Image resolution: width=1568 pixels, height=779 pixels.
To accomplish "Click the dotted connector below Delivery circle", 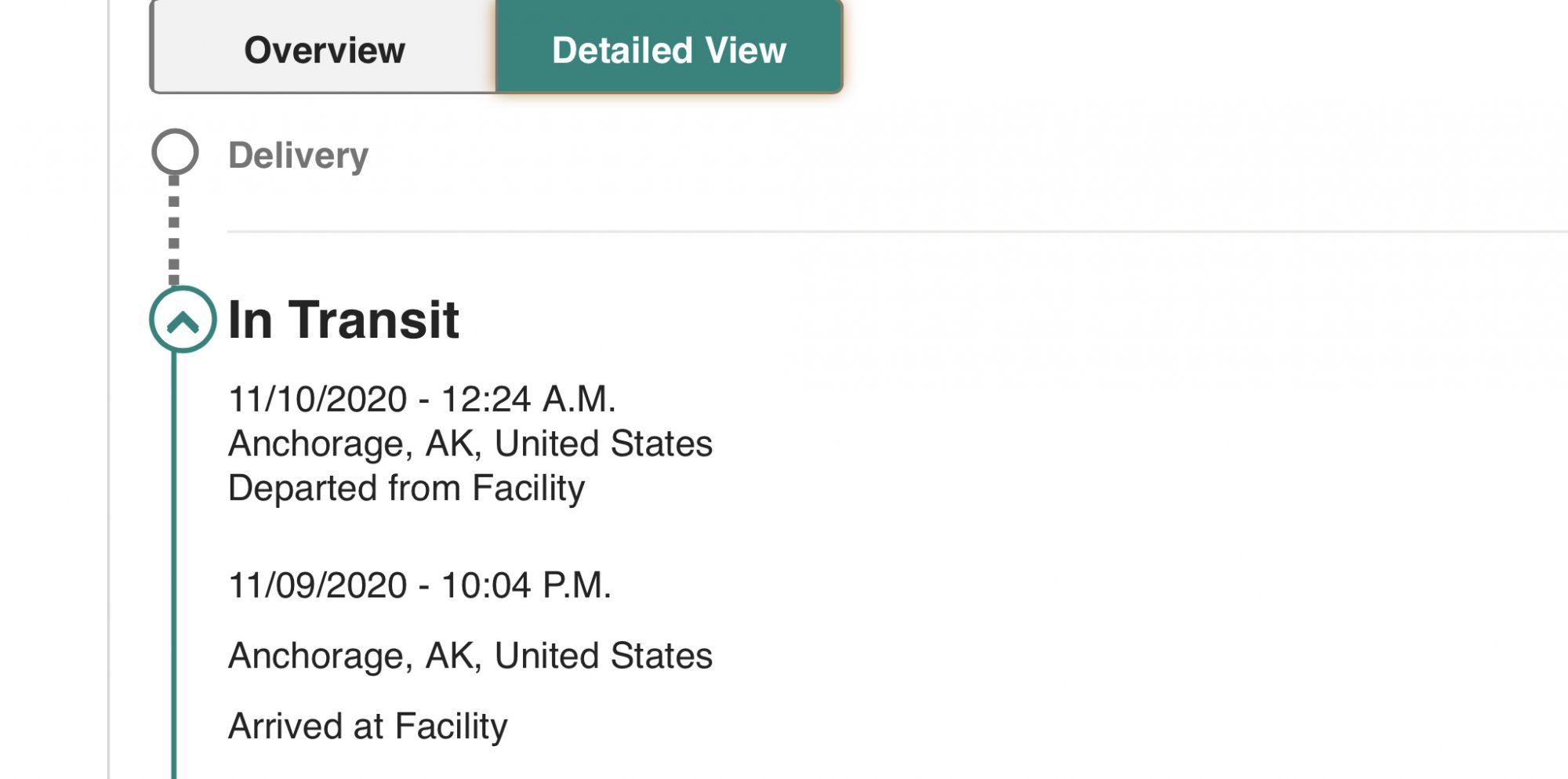I will click(174, 231).
